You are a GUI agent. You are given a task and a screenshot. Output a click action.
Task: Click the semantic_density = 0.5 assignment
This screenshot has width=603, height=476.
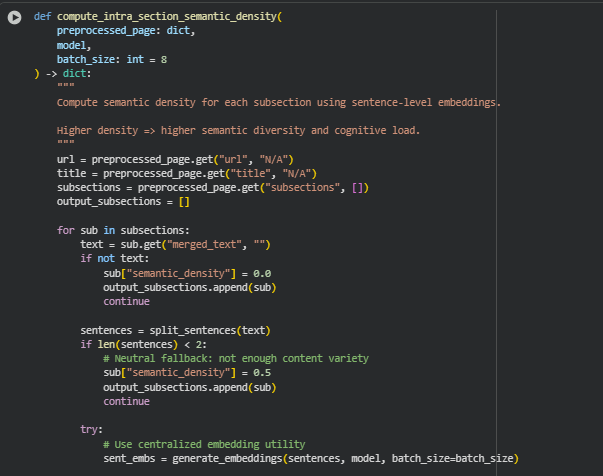[187, 372]
